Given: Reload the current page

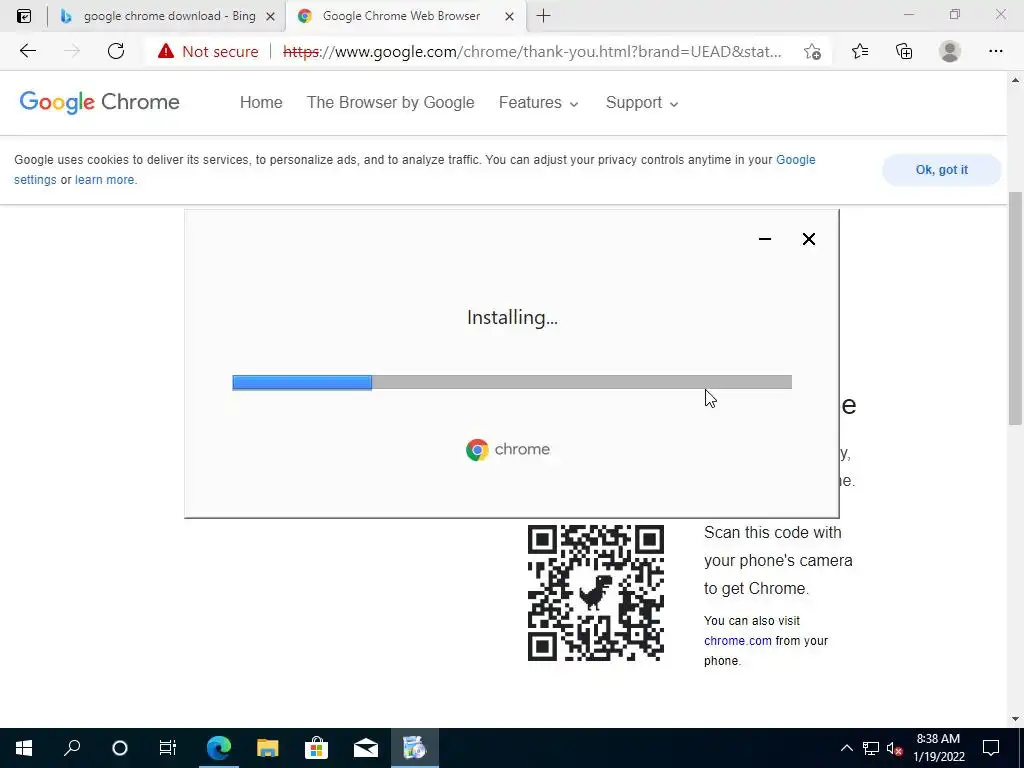Looking at the screenshot, I should pos(116,51).
